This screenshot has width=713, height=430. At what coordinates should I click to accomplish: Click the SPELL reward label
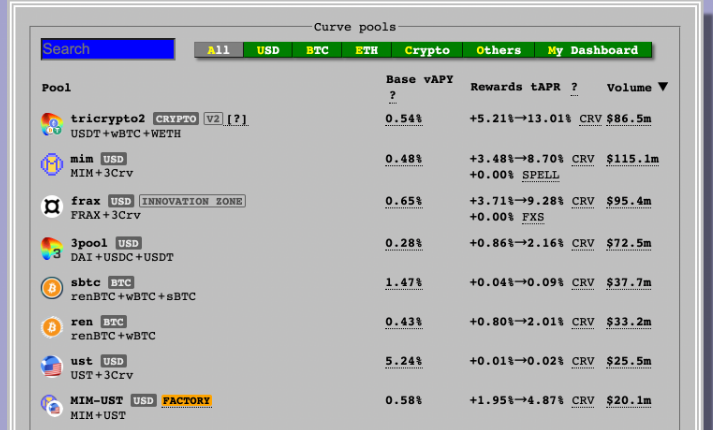click(541, 175)
